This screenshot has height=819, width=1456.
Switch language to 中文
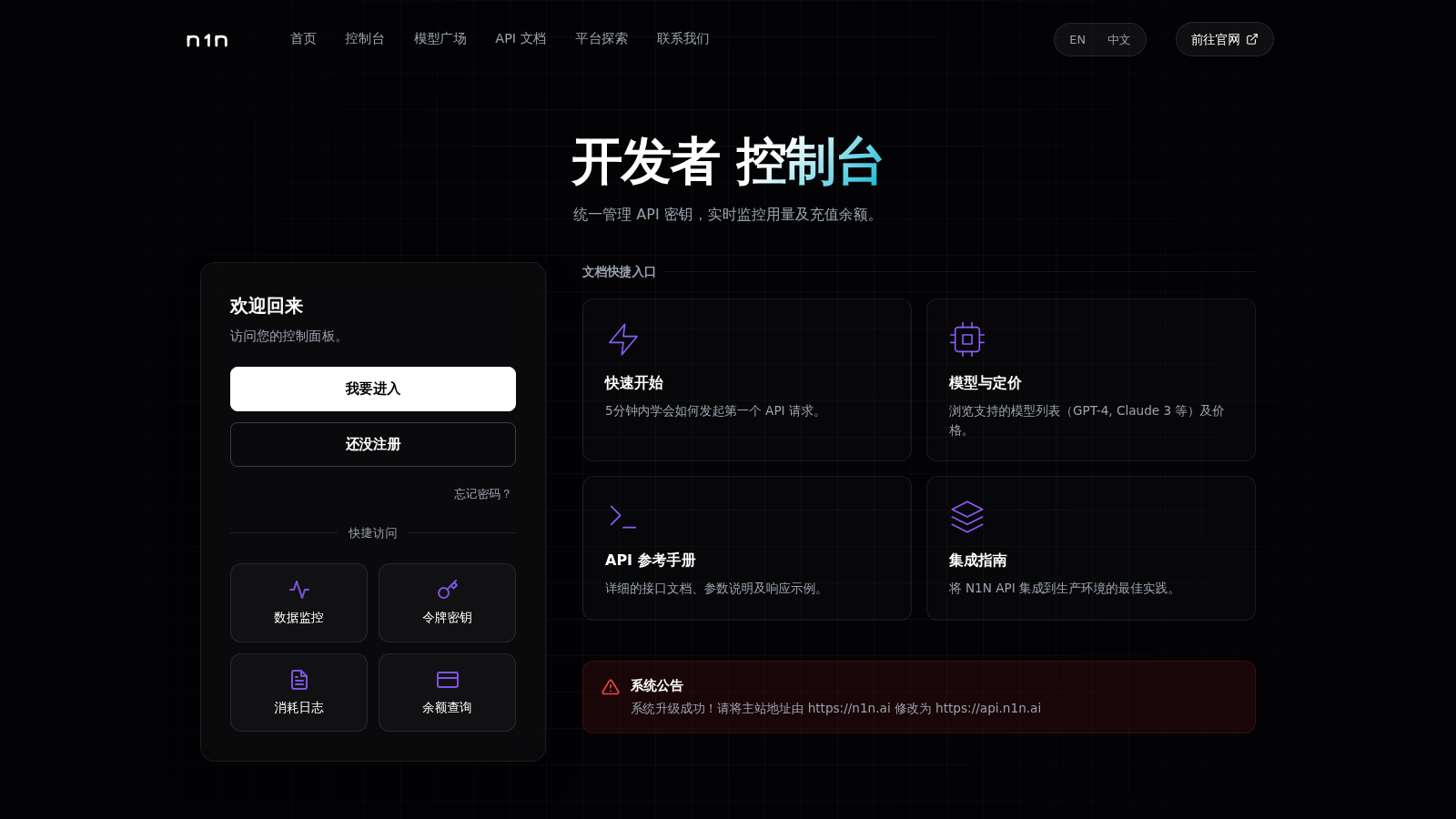[x=1118, y=40]
